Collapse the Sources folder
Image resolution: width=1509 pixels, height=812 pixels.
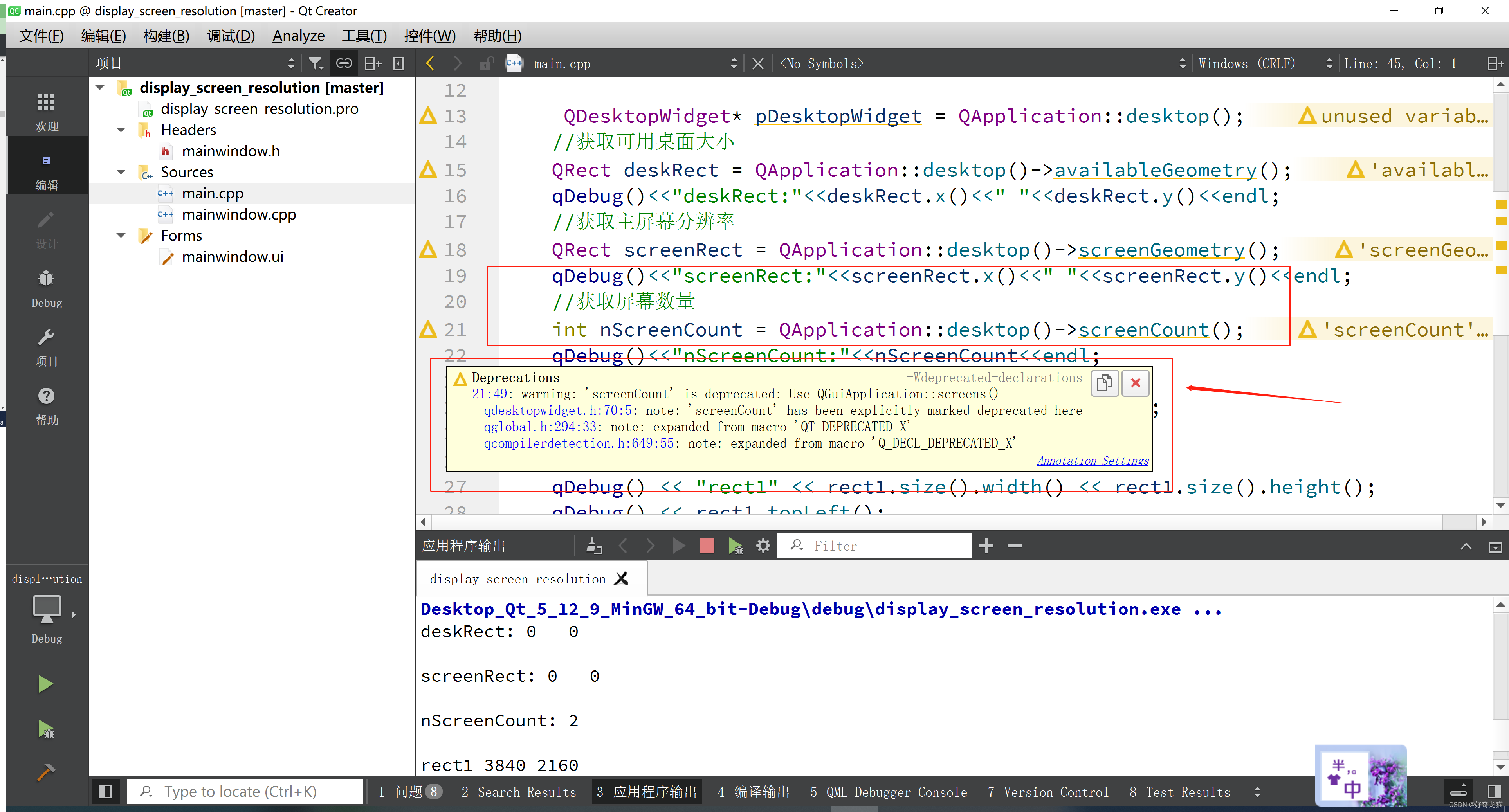[121, 172]
